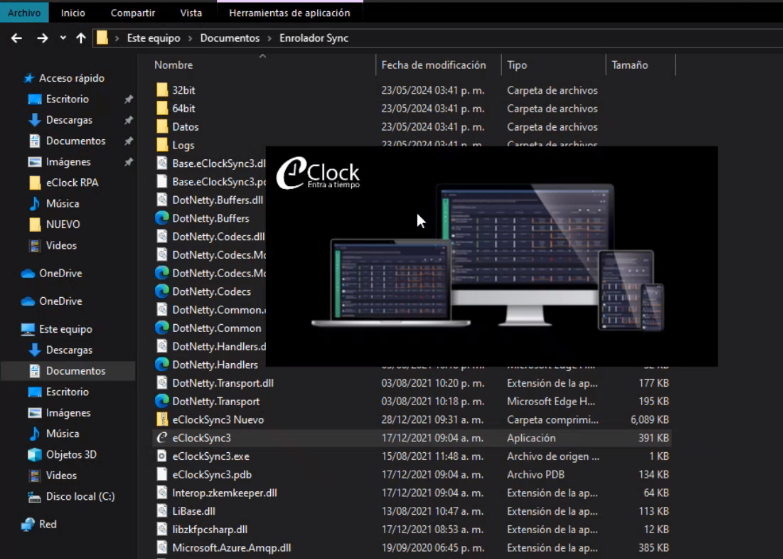Screen dimensions: 783x559
Task: Select the 32bit folder icon
Action: 162,90
